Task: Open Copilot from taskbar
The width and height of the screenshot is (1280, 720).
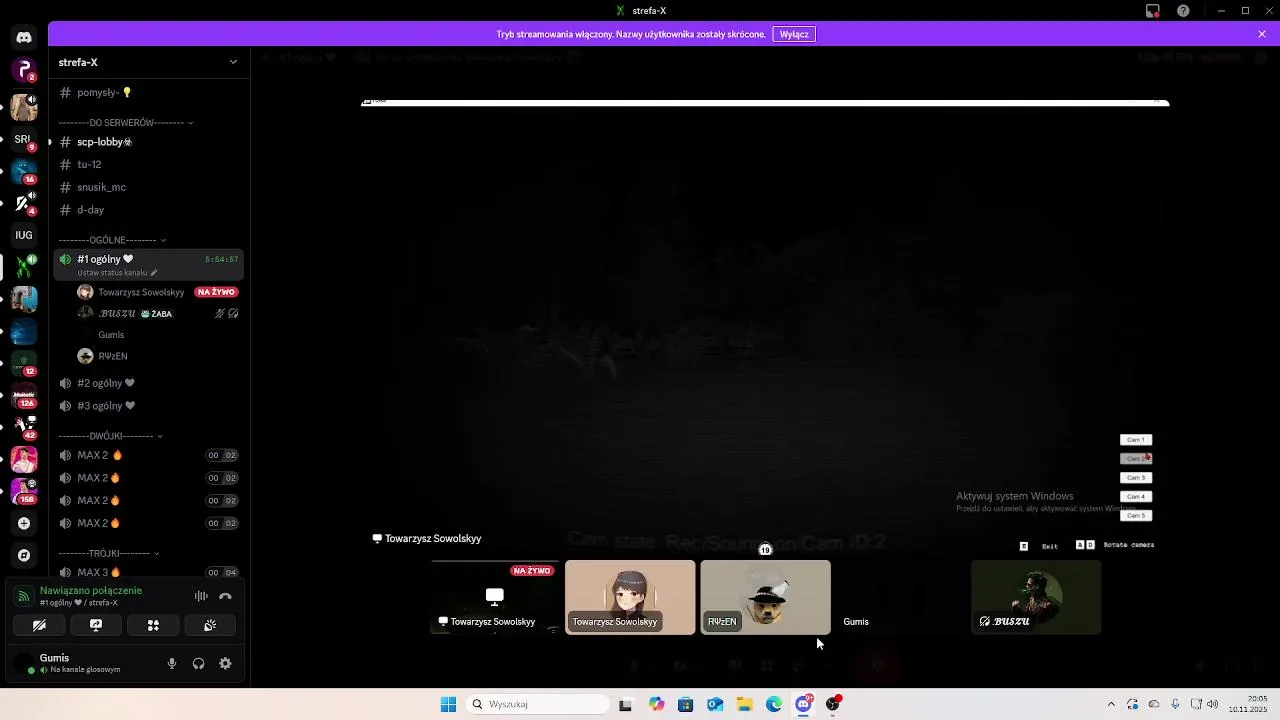Action: 656,704
